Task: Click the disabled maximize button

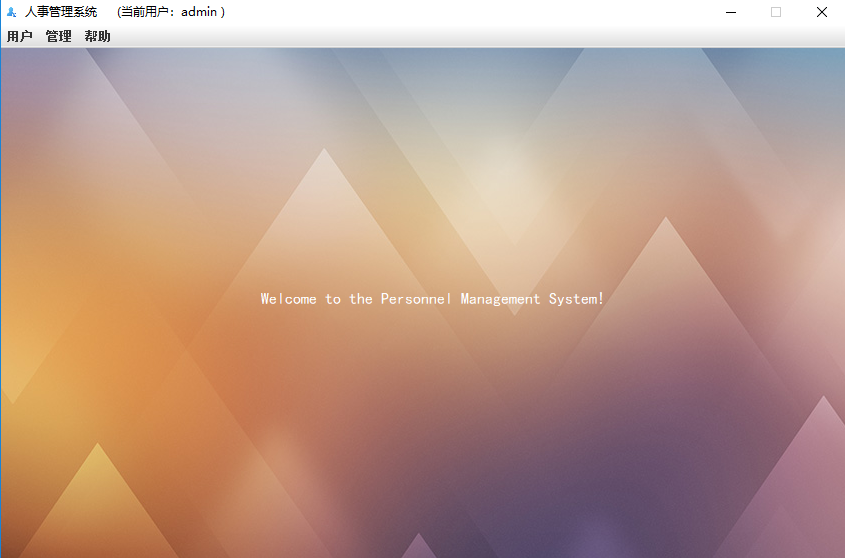Action: [x=775, y=12]
